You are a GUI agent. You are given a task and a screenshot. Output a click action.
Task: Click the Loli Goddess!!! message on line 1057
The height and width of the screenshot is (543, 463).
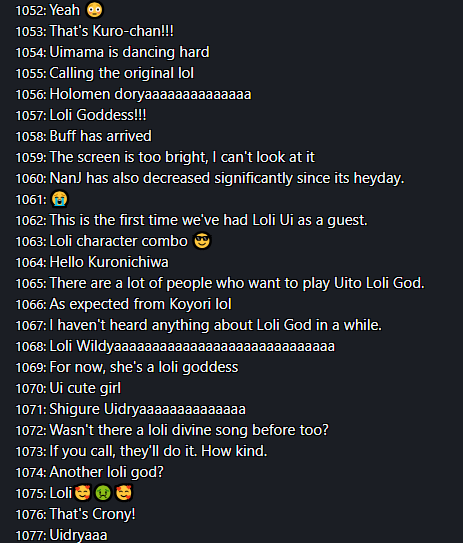98,115
